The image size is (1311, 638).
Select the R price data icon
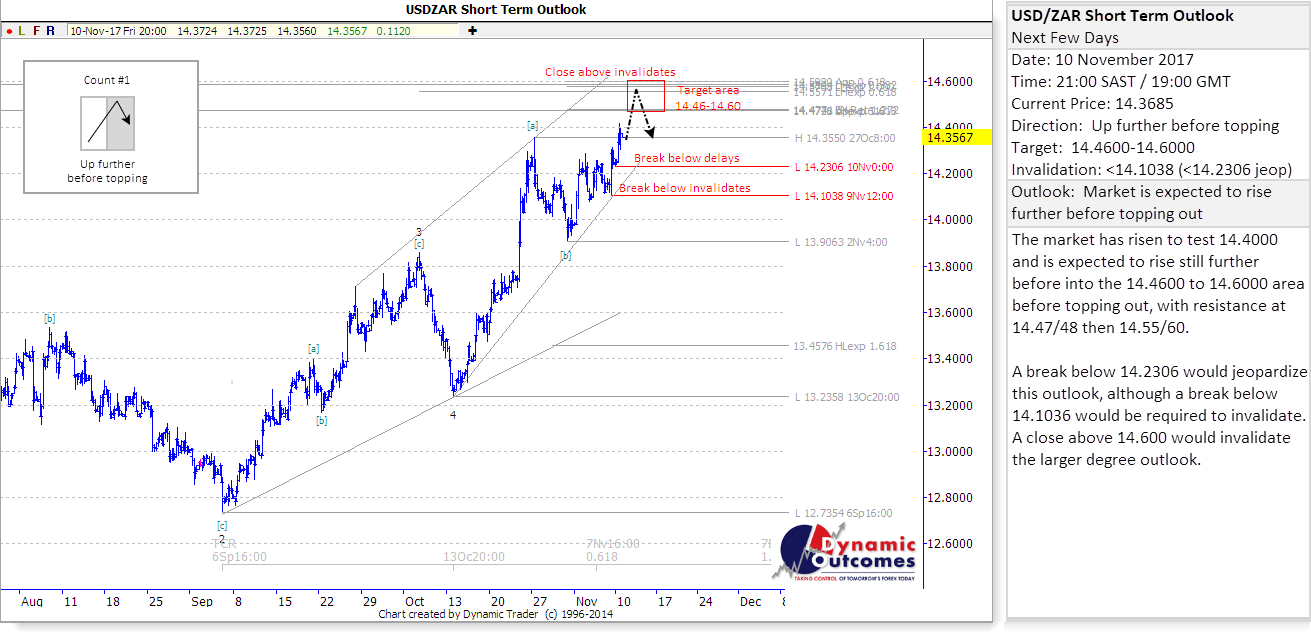50,31
